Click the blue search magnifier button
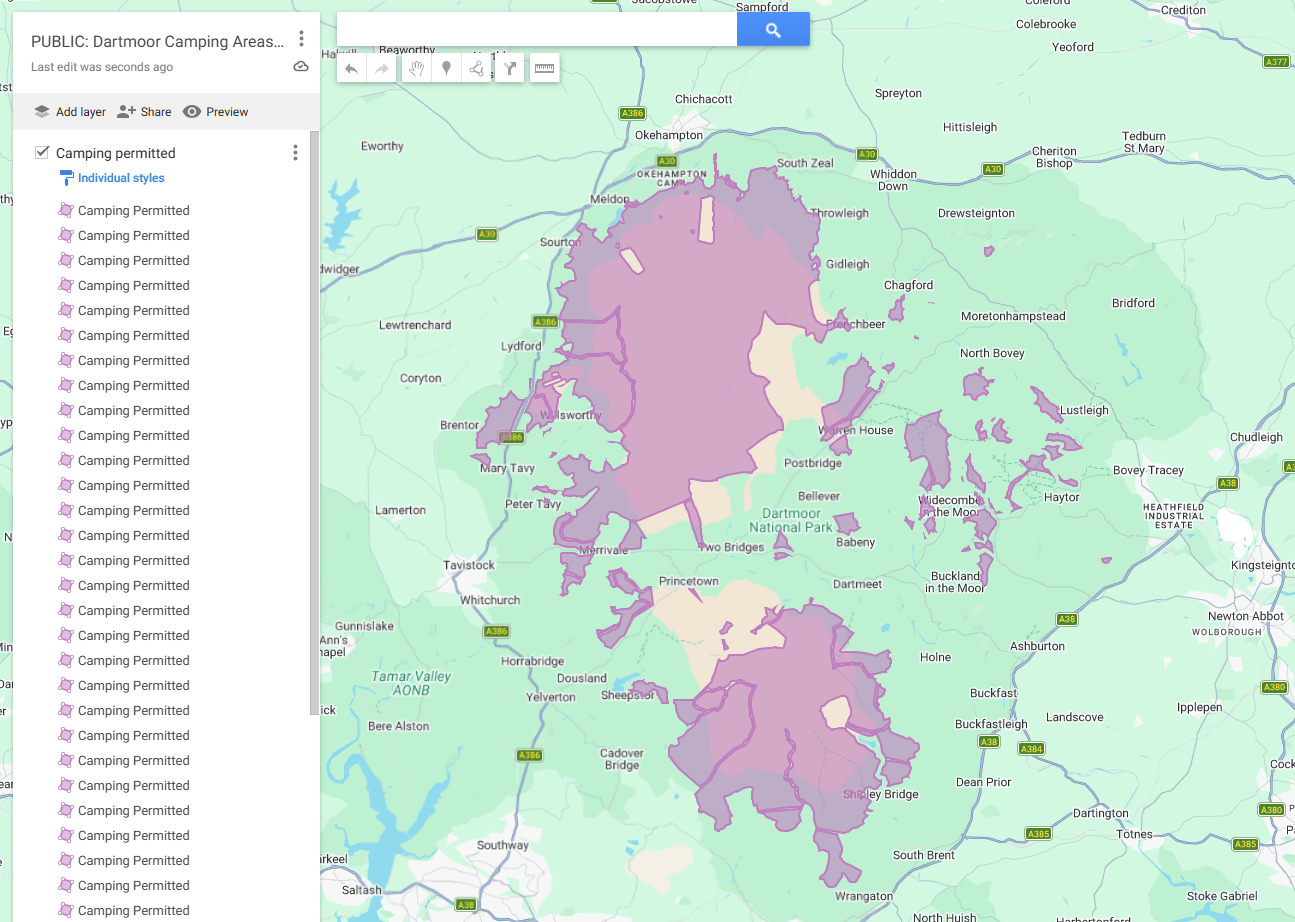 (x=773, y=30)
